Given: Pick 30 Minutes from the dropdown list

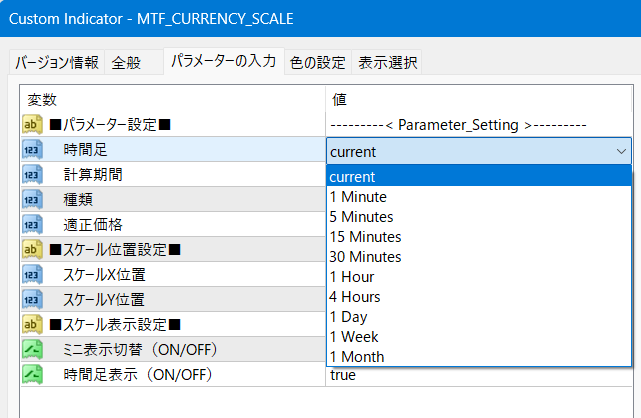Looking at the screenshot, I should (479, 257).
